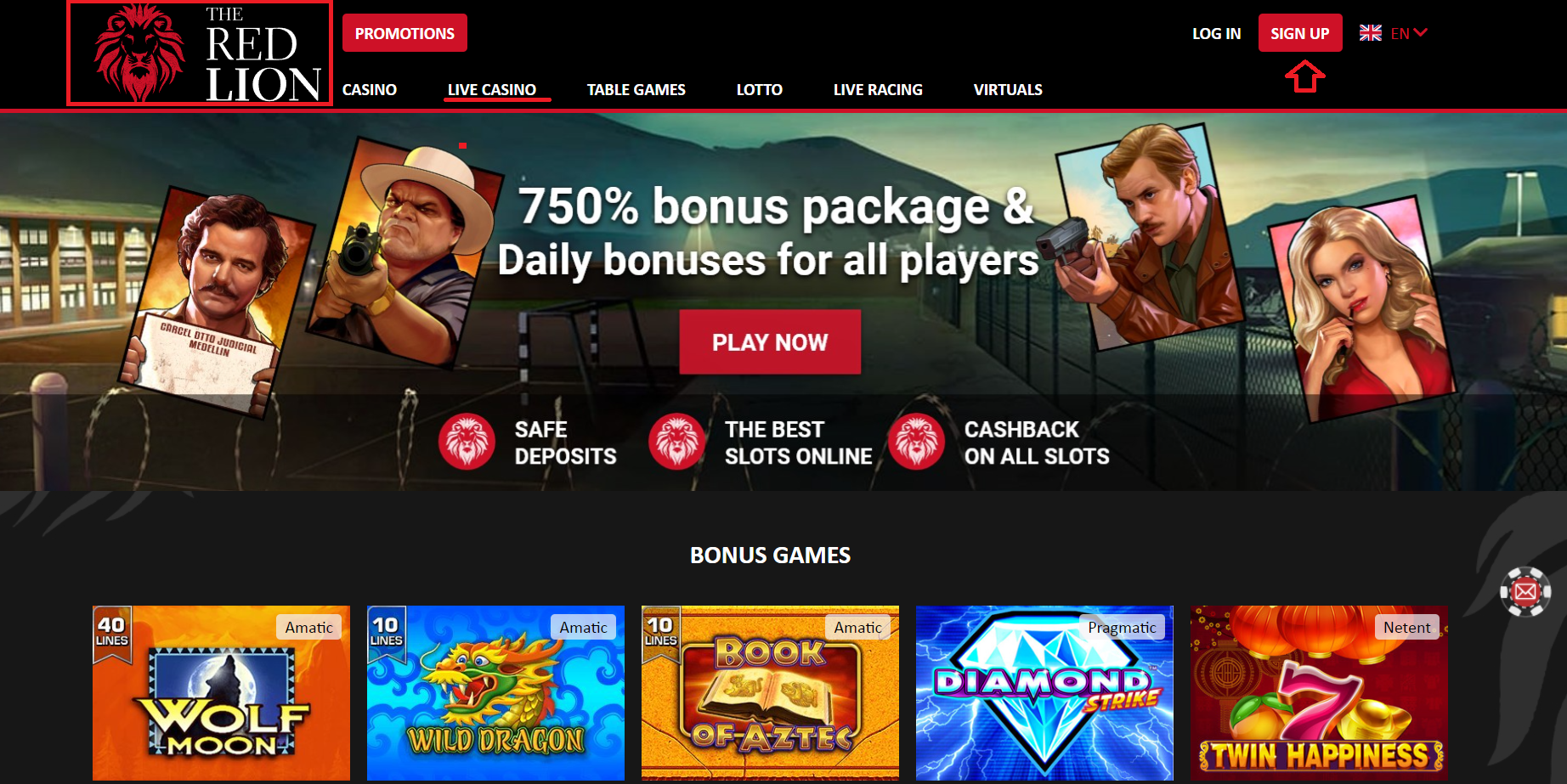Screen dimensions: 1567x784
Task: Expand the EN language dropdown
Action: pos(1409,33)
